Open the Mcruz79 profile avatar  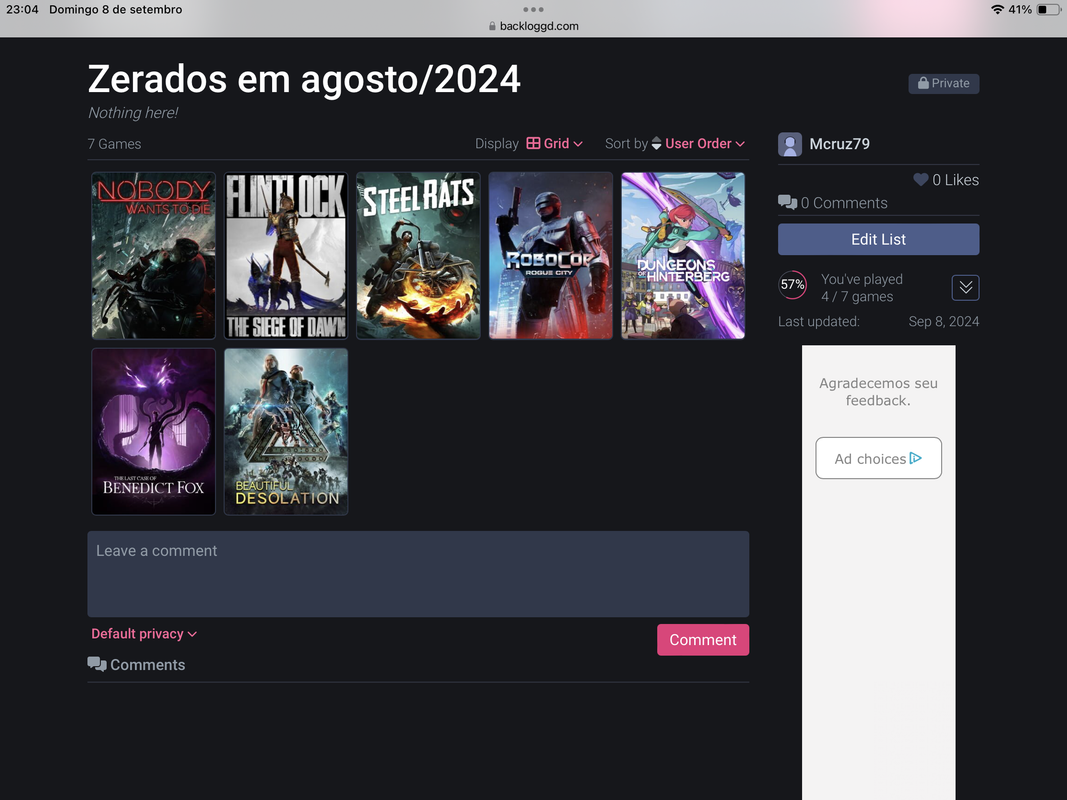[790, 144]
